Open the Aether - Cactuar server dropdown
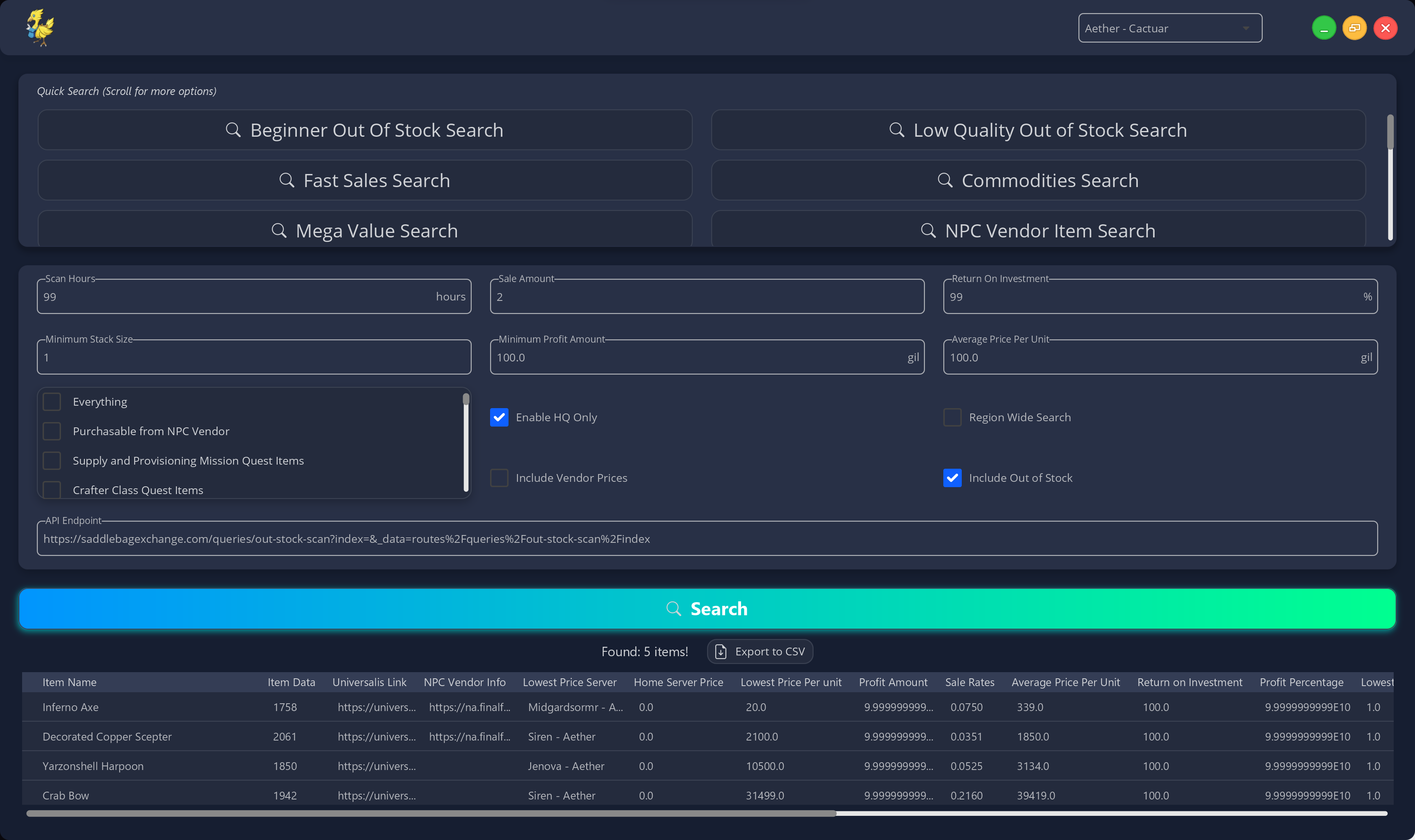1415x840 pixels. pos(1169,28)
